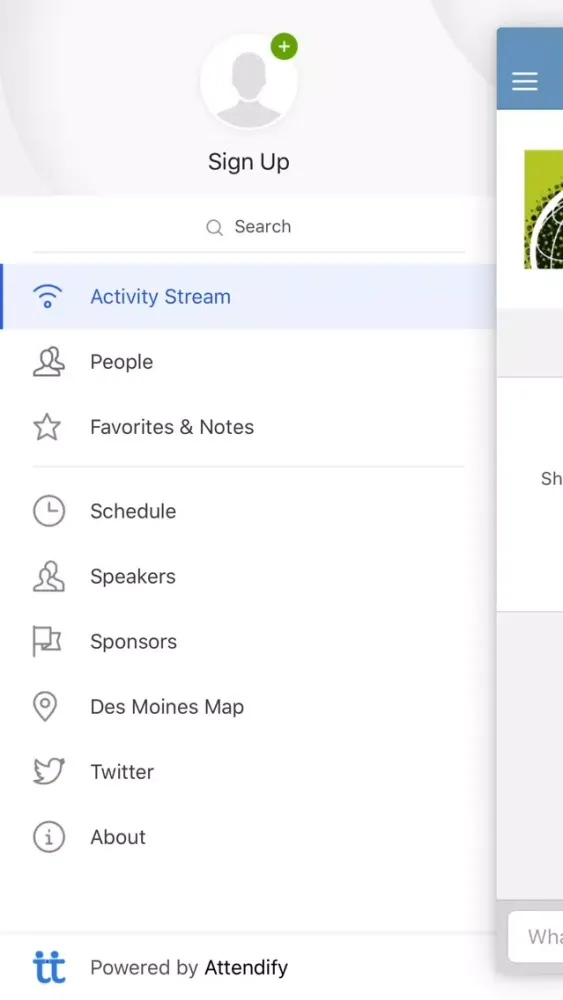Tap the Attendify logo icon
The image size is (563, 1000).
point(48,967)
